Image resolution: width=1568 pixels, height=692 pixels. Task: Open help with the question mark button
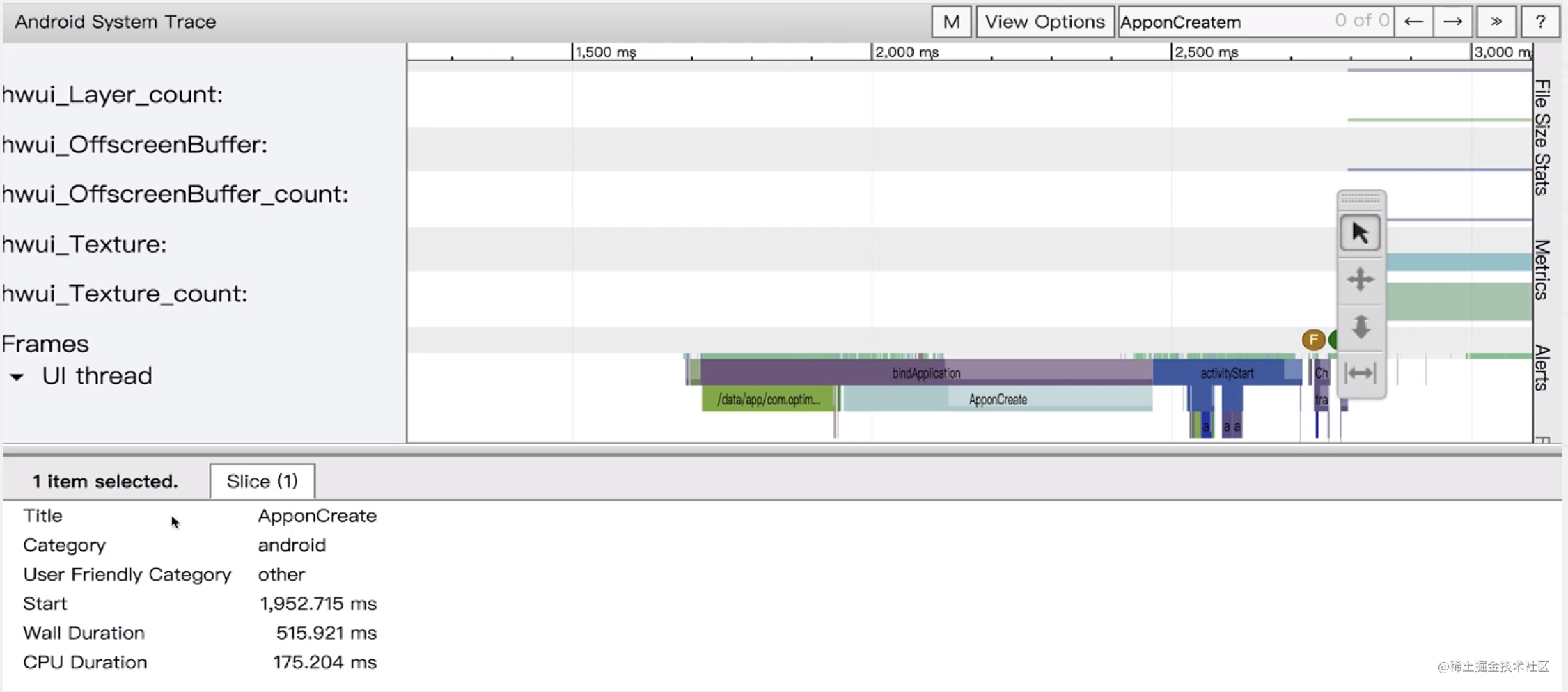coord(1540,22)
